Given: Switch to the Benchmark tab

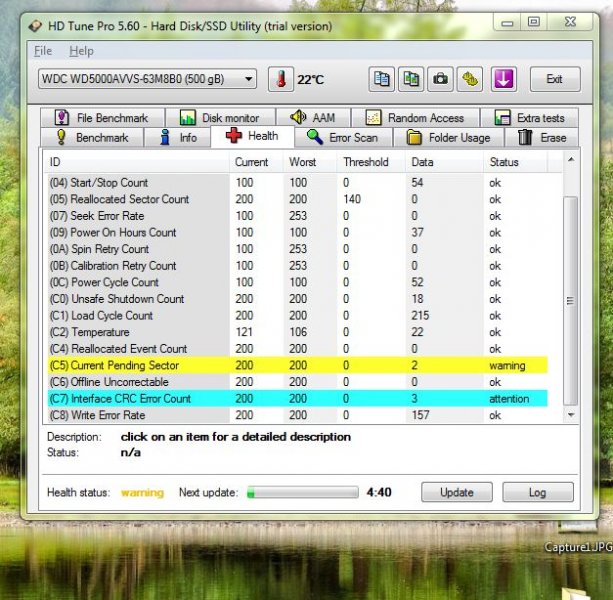Looking at the screenshot, I should (92, 138).
